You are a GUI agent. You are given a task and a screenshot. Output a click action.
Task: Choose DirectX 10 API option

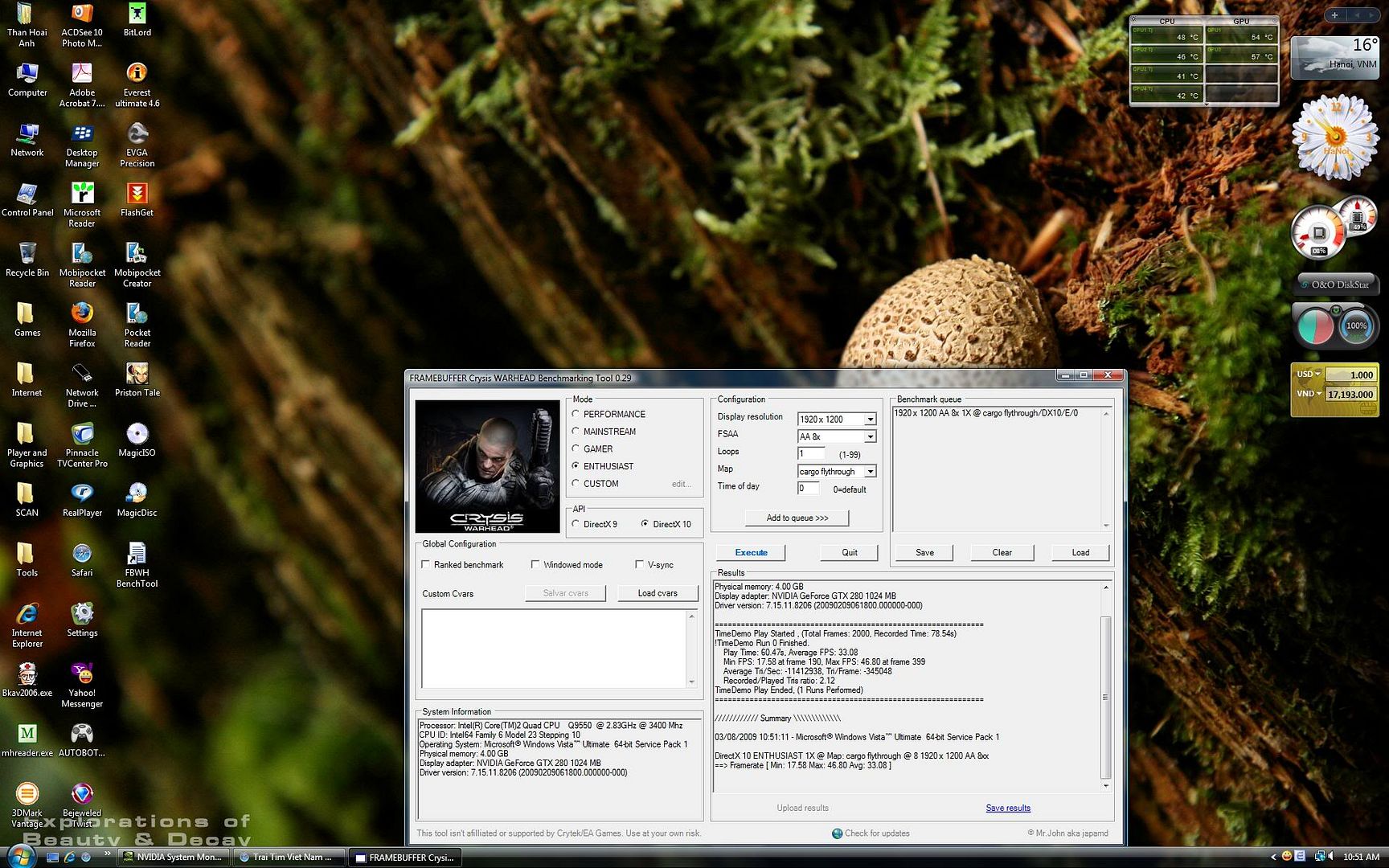point(645,524)
